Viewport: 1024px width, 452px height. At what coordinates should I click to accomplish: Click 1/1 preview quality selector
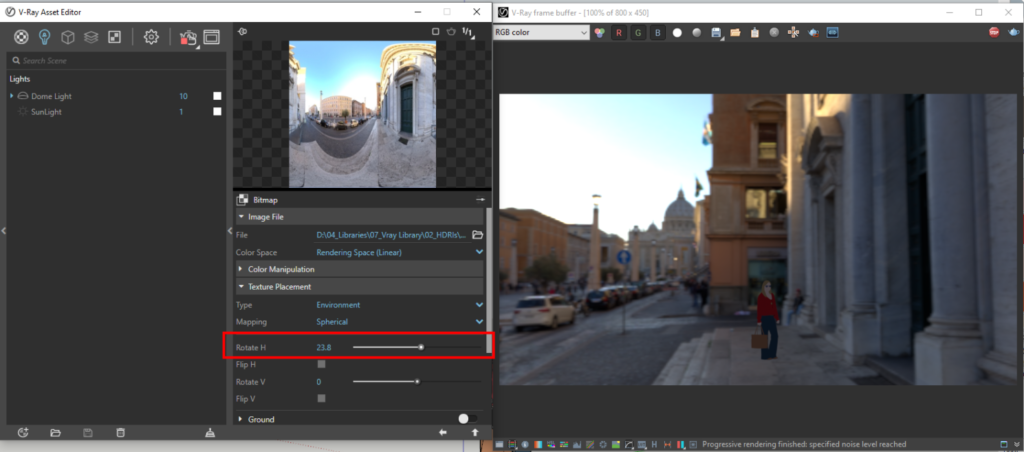pos(468,31)
